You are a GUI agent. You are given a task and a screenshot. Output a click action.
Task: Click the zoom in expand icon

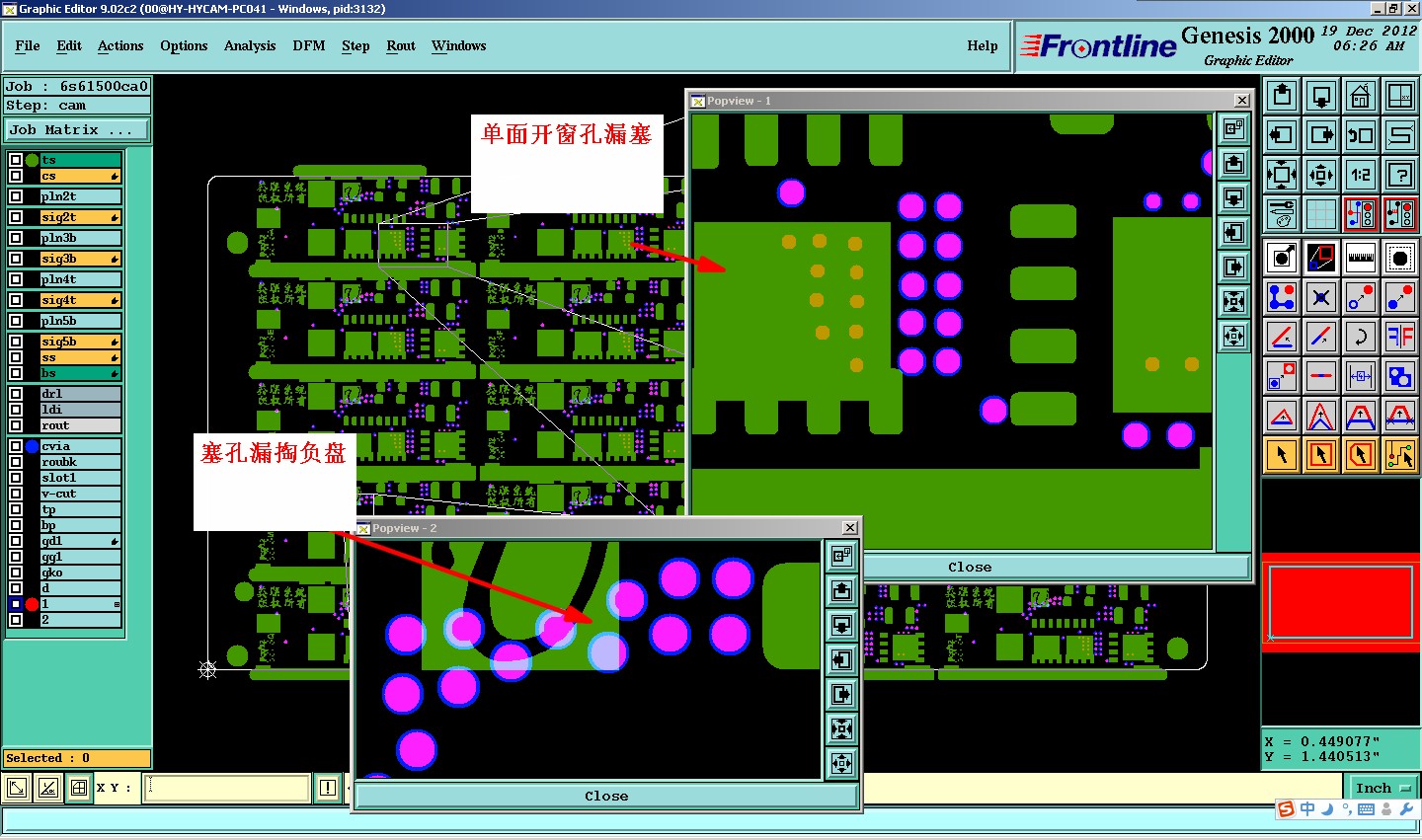pyautogui.click(x=1282, y=175)
